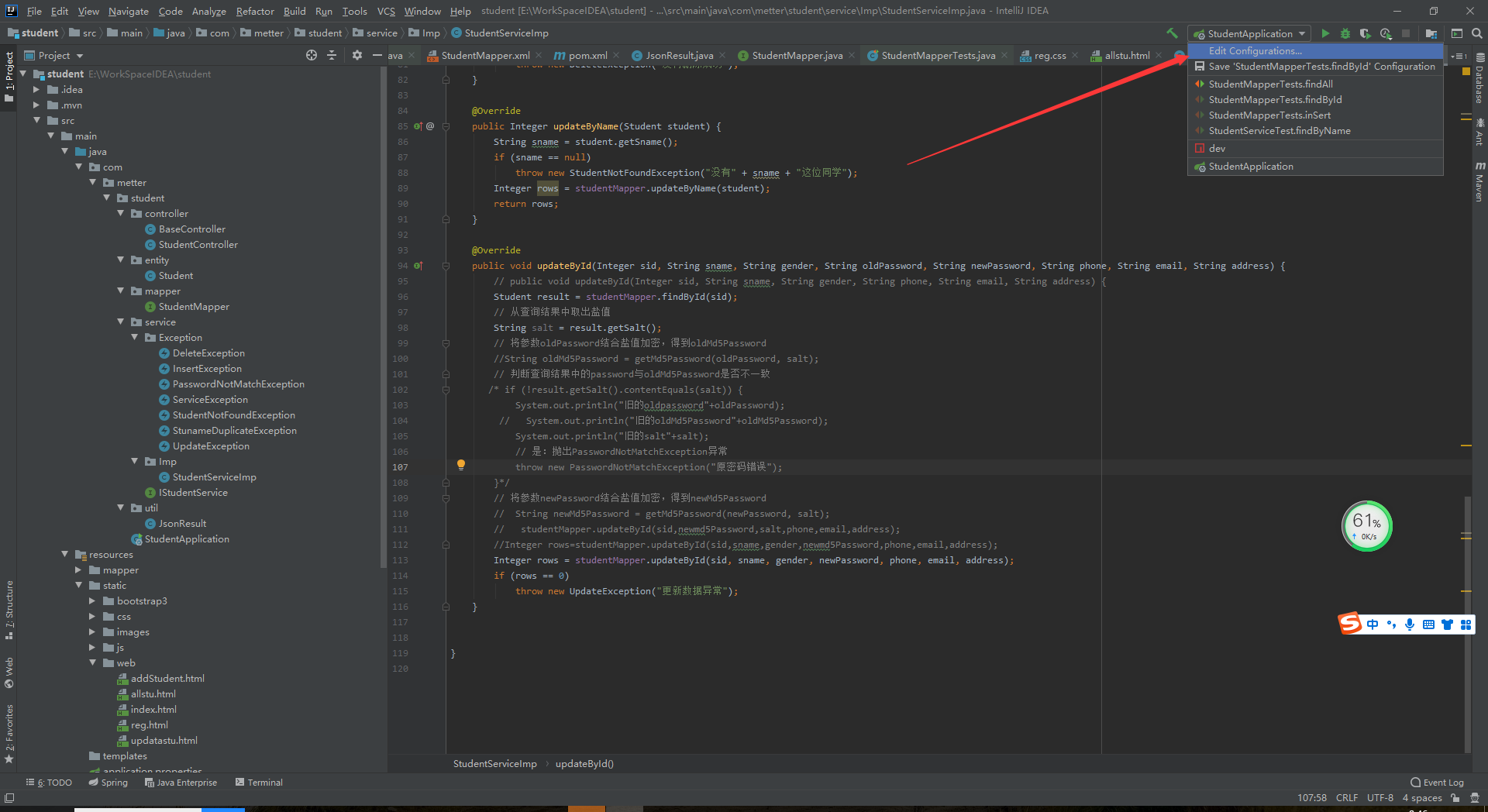Switch to the StudentMapperTests.java tab
The image size is (1488, 812).
click(938, 56)
